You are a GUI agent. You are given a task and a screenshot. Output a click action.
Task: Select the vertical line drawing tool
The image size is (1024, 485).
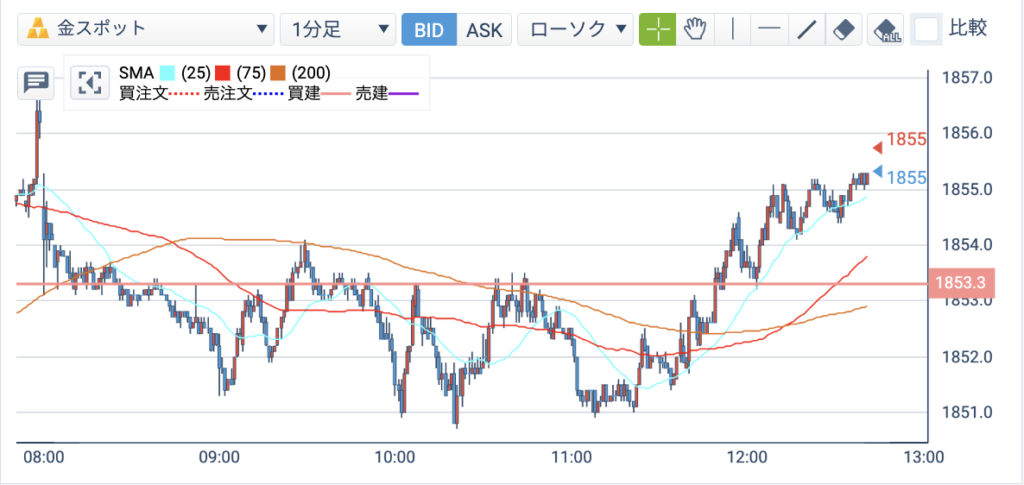click(x=733, y=30)
